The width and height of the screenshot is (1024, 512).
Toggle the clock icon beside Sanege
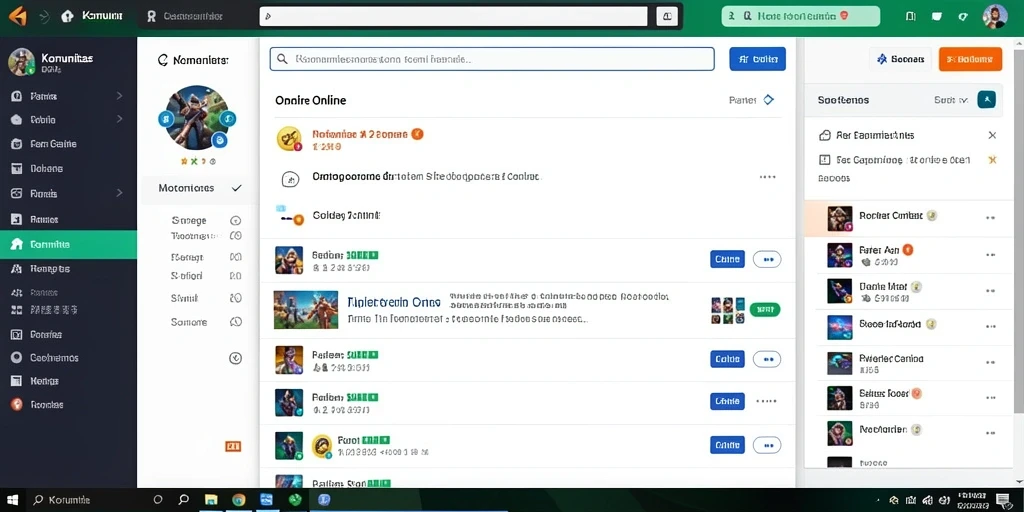pos(236,221)
